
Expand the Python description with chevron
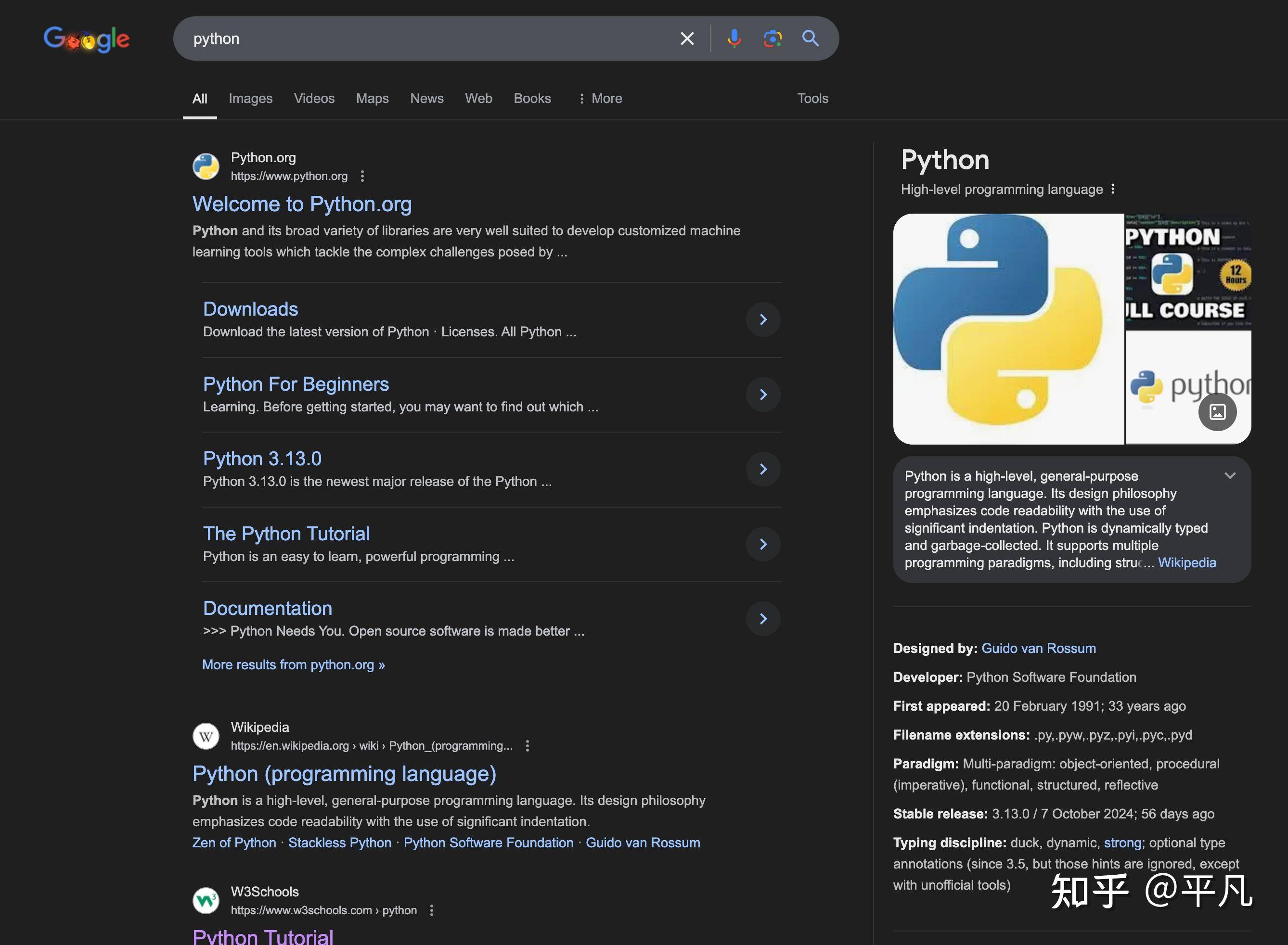(1230, 476)
